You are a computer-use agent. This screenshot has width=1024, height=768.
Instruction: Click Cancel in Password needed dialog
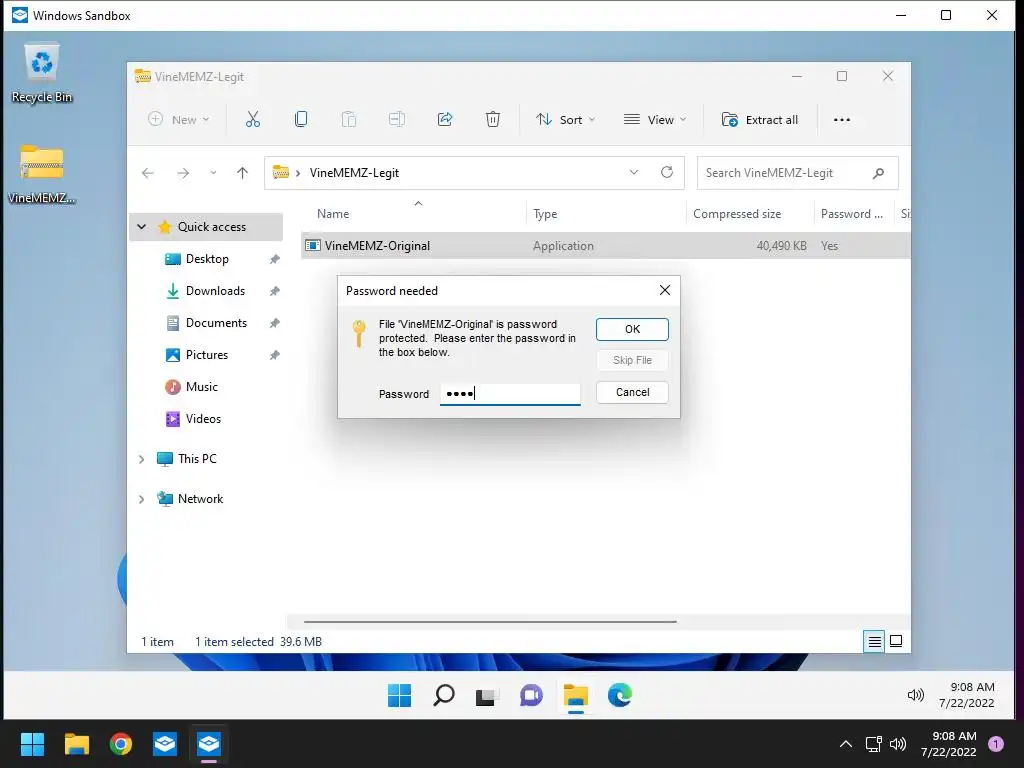[632, 392]
